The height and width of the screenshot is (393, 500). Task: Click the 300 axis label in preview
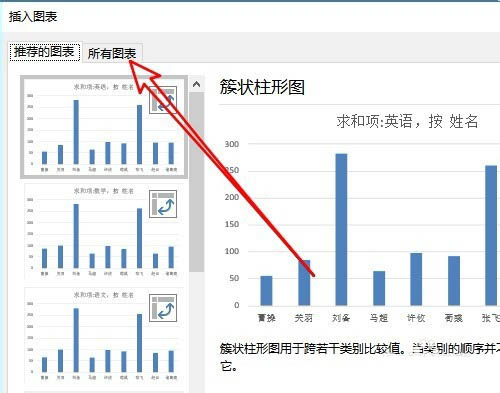coord(232,144)
